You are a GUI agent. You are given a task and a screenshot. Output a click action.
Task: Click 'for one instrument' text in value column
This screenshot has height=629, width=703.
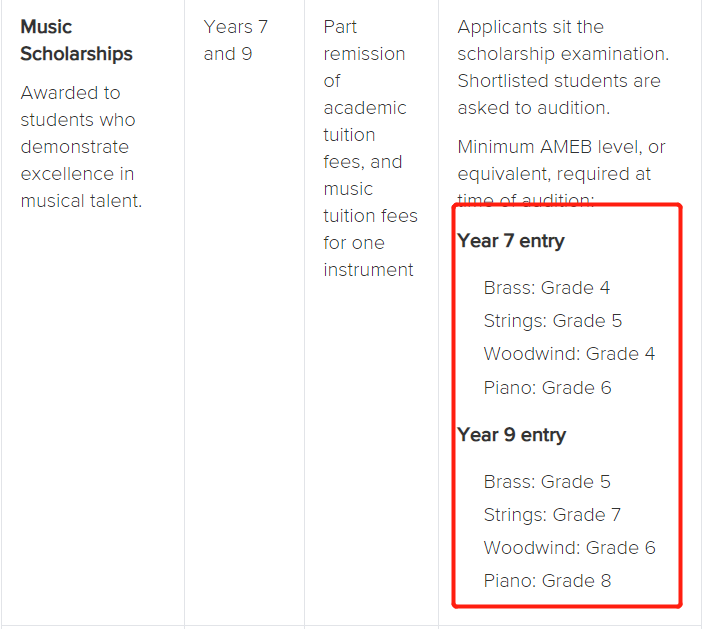pos(368,256)
